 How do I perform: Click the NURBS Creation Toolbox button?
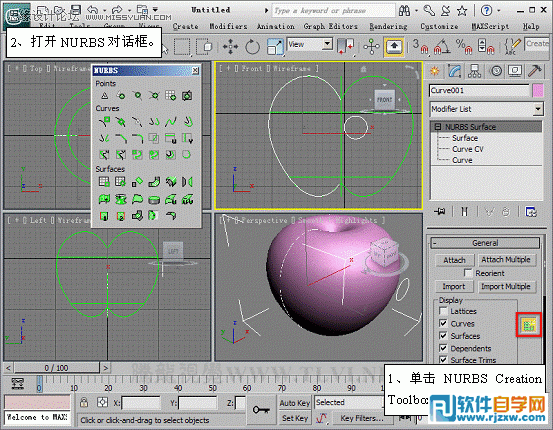(x=529, y=325)
